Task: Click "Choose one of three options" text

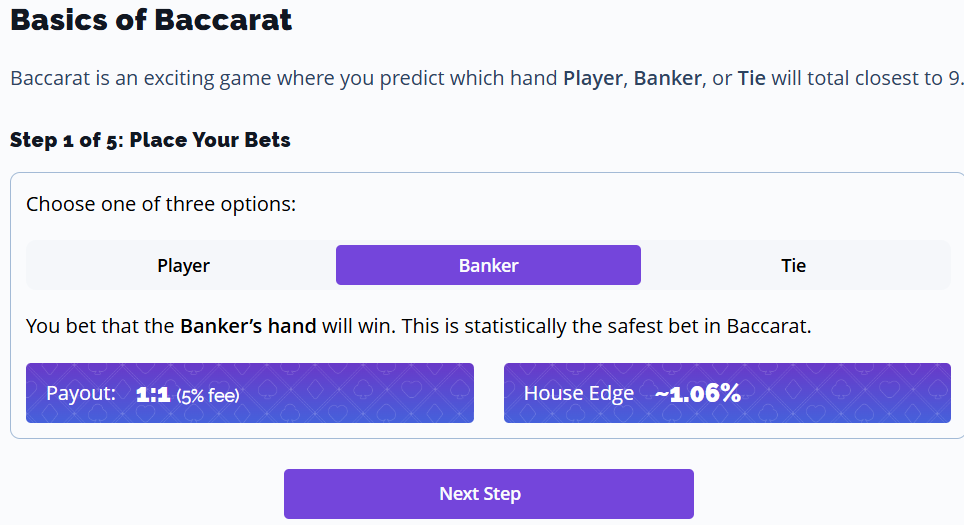Action: tap(161, 204)
